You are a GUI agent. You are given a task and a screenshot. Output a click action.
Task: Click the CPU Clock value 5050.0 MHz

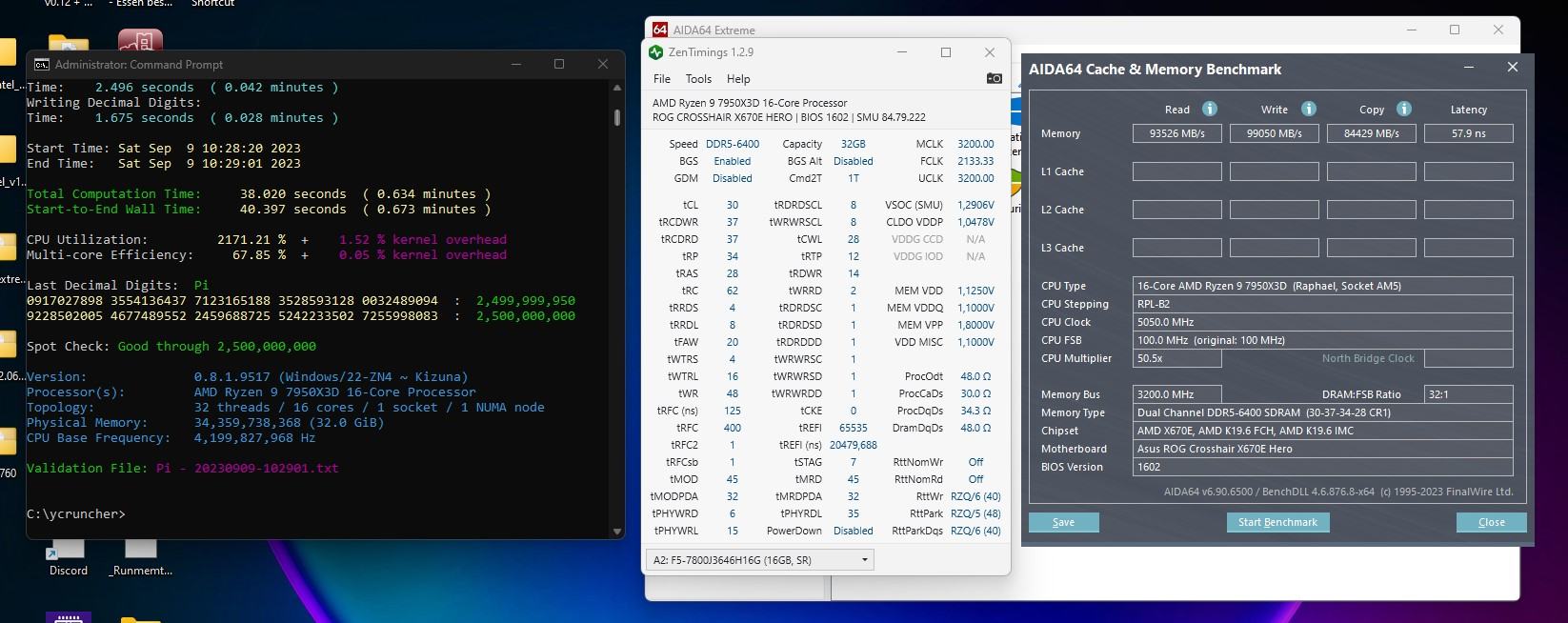pos(1323,322)
